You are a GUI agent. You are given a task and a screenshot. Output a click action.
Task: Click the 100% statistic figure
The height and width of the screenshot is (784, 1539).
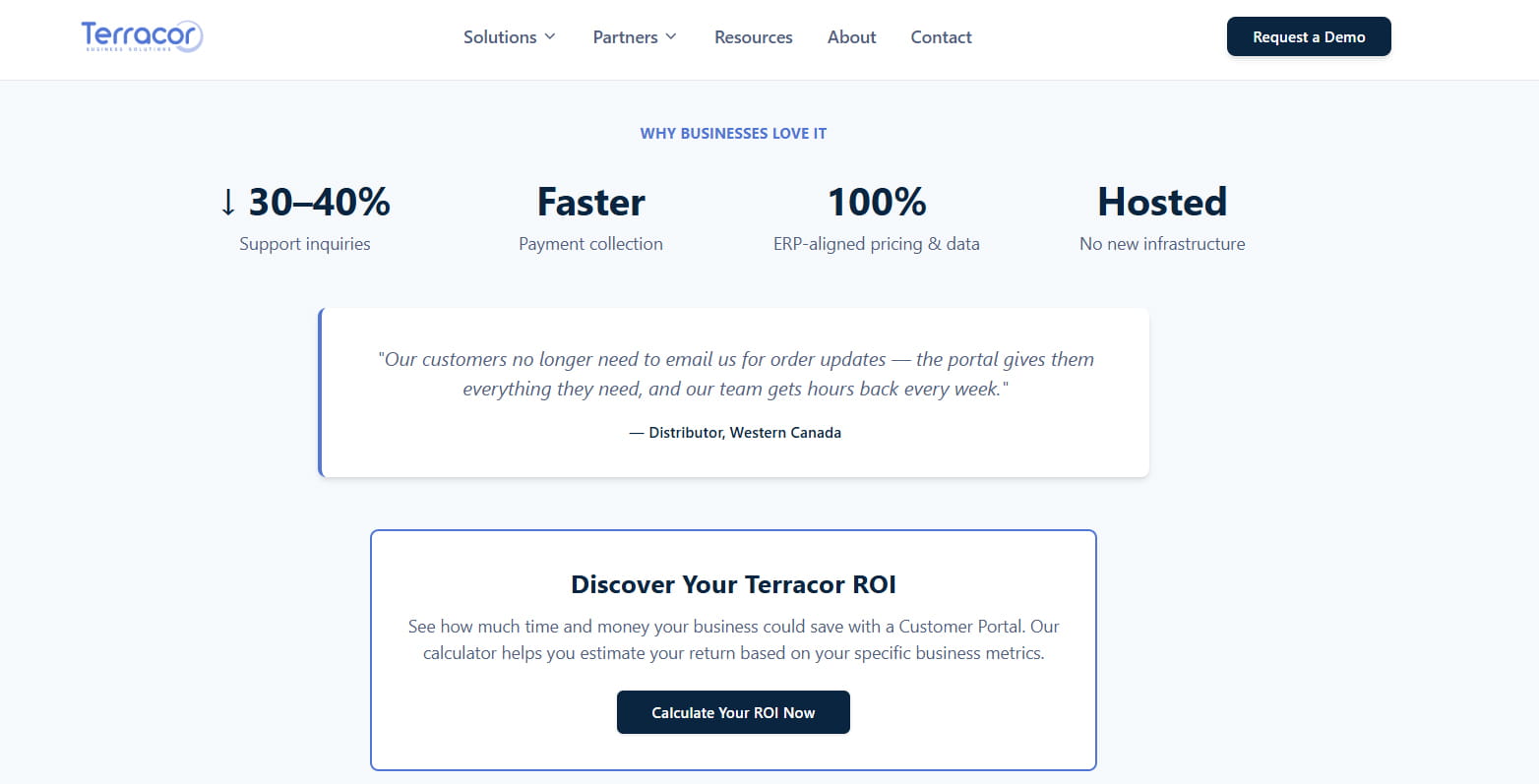876,202
